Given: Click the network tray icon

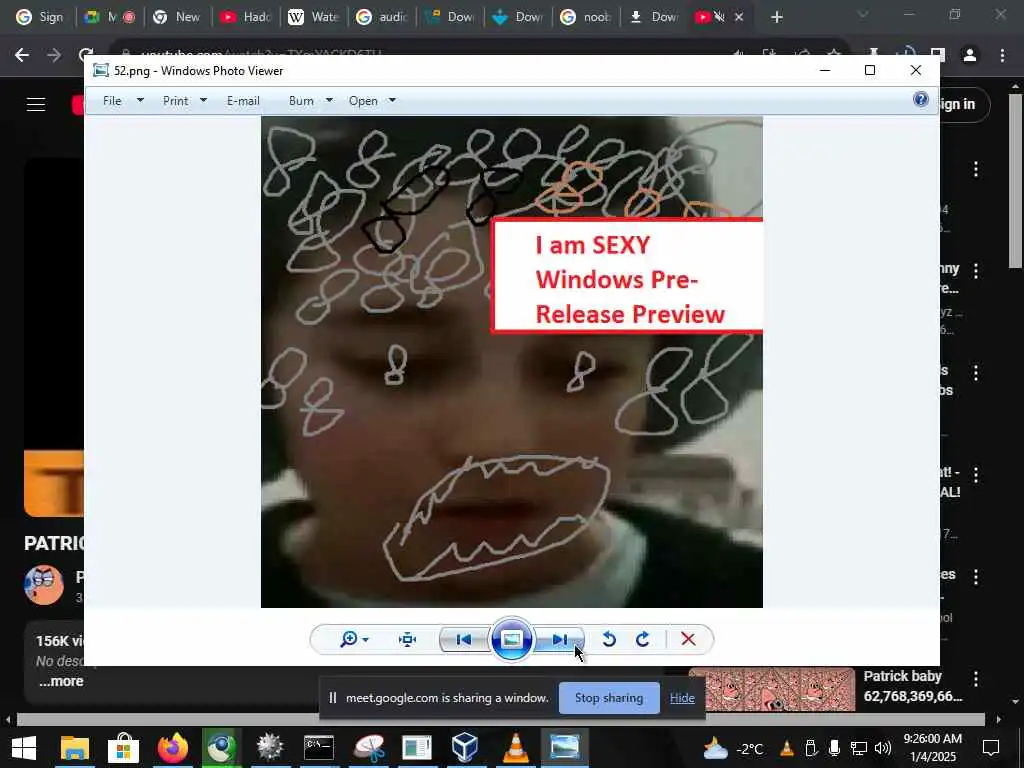Looking at the screenshot, I should click(x=859, y=748).
